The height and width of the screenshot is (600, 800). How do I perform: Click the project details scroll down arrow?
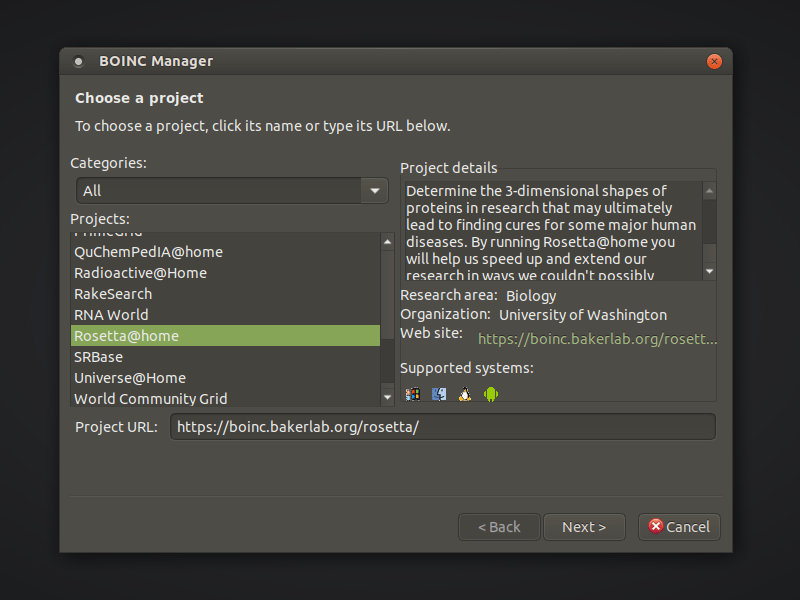click(x=709, y=271)
